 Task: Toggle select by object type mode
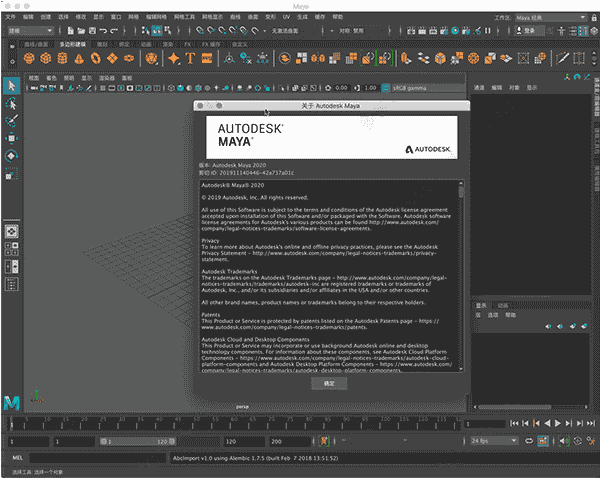[157, 31]
